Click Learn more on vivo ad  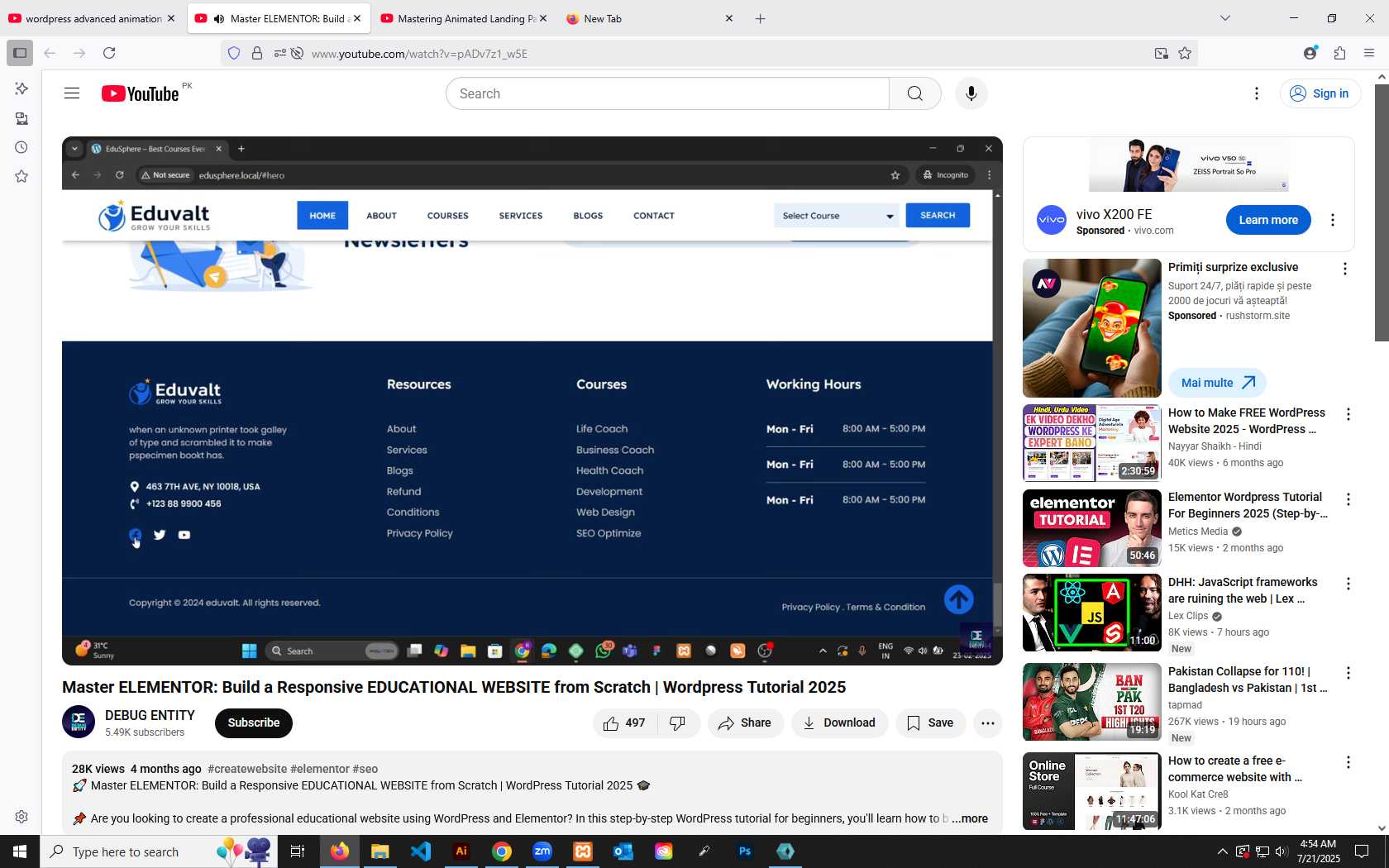(1268, 220)
